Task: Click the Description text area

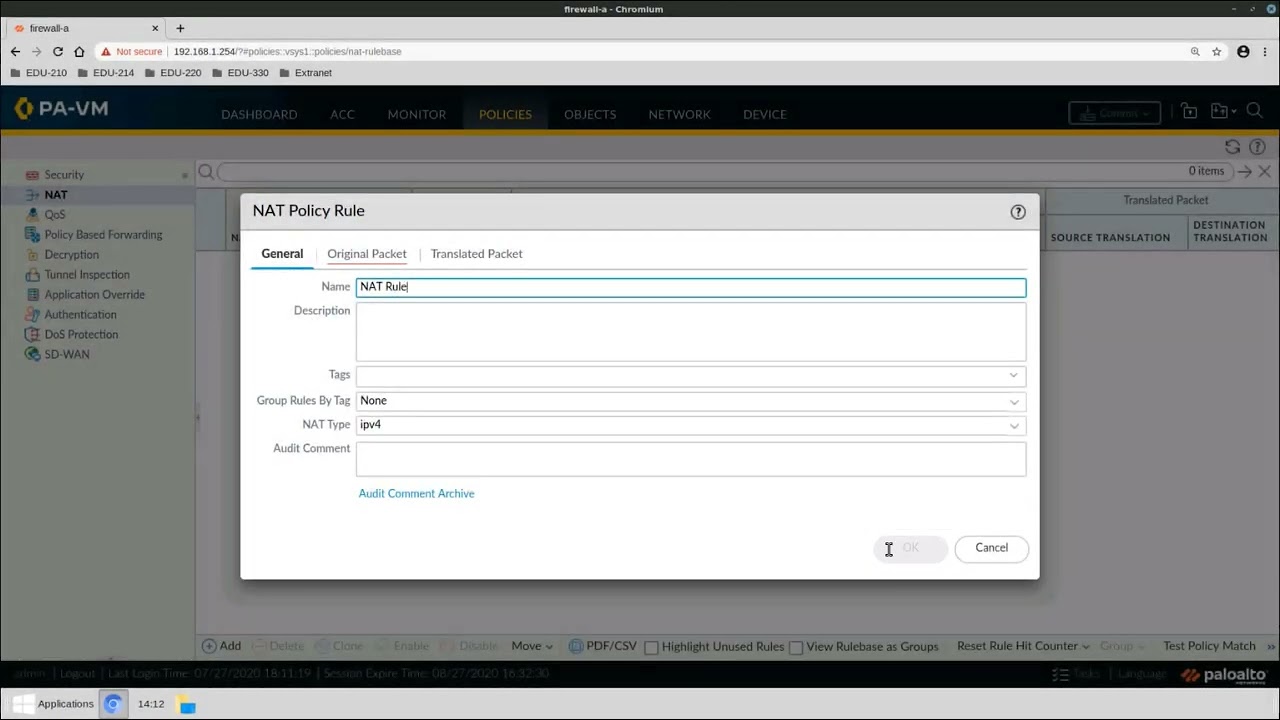Action: (x=691, y=332)
